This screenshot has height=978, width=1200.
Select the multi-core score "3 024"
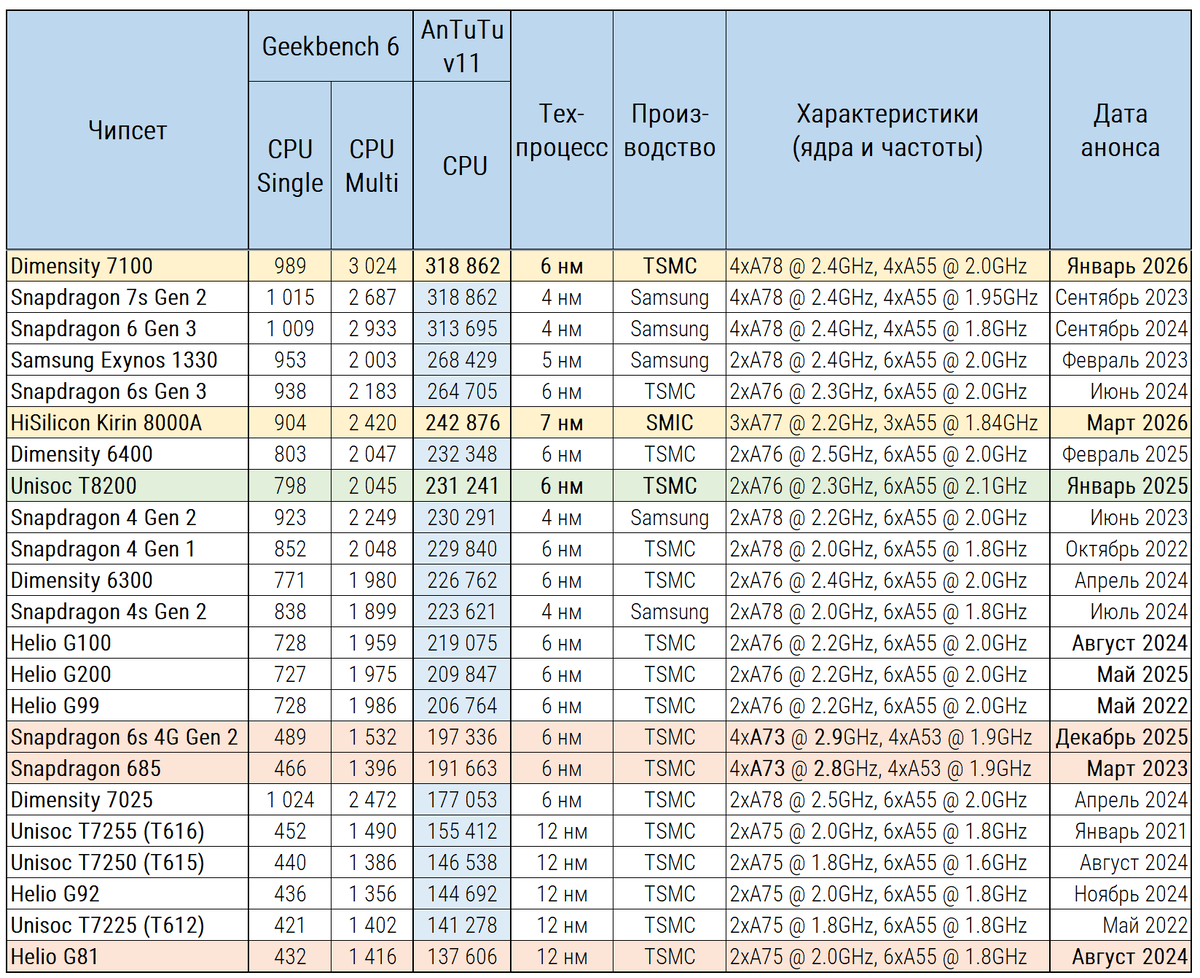point(371,266)
